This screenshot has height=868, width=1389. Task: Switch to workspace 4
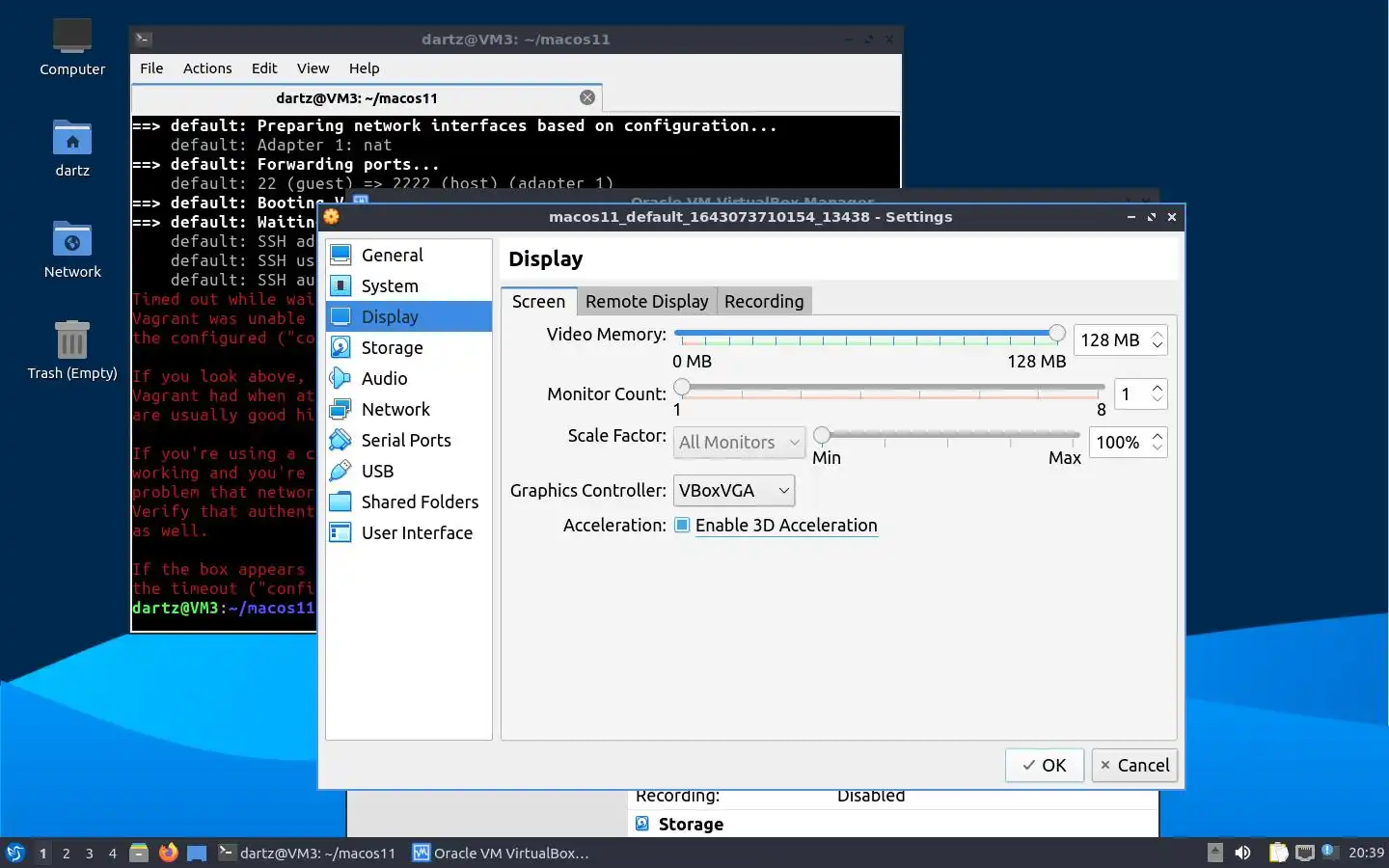coord(112,853)
